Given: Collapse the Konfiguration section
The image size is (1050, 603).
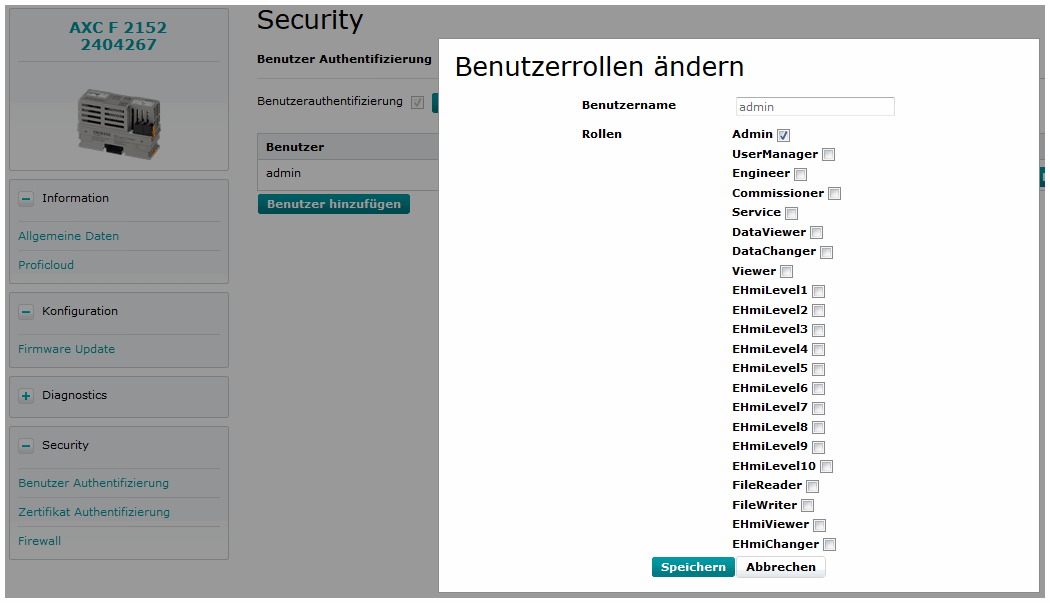Looking at the screenshot, I should (27, 312).
